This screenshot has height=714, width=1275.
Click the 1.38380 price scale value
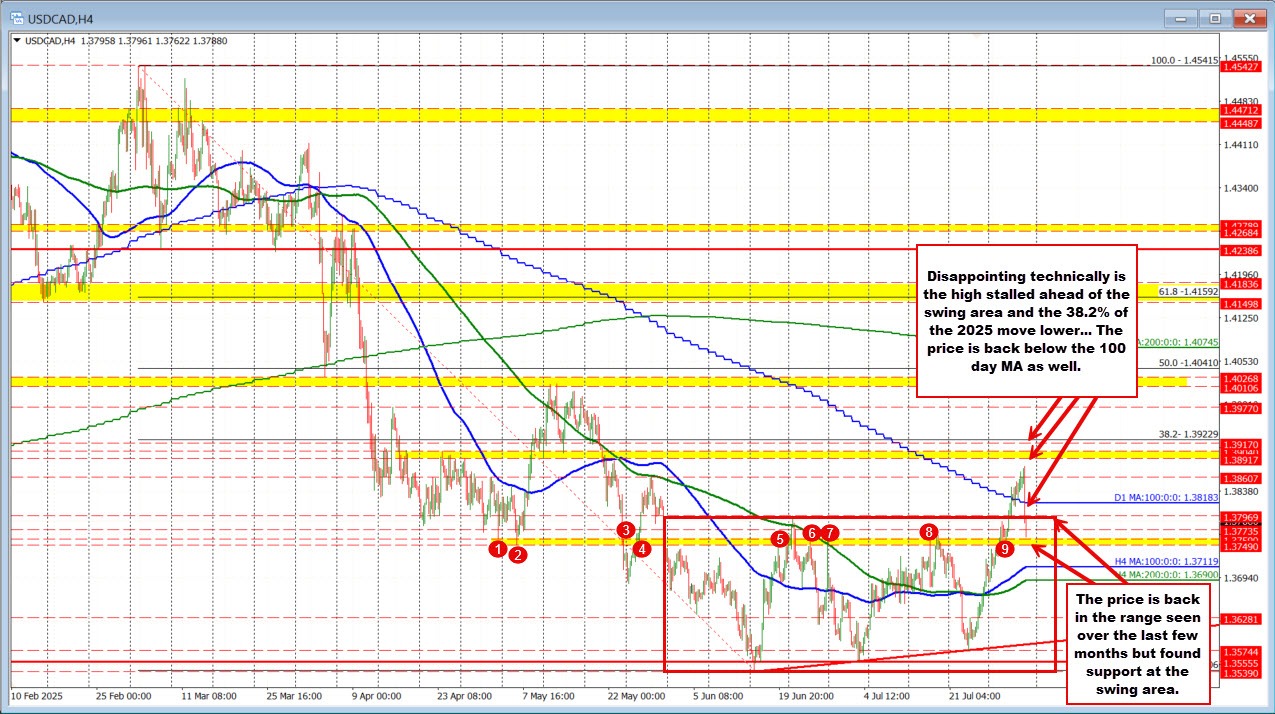(1243, 491)
